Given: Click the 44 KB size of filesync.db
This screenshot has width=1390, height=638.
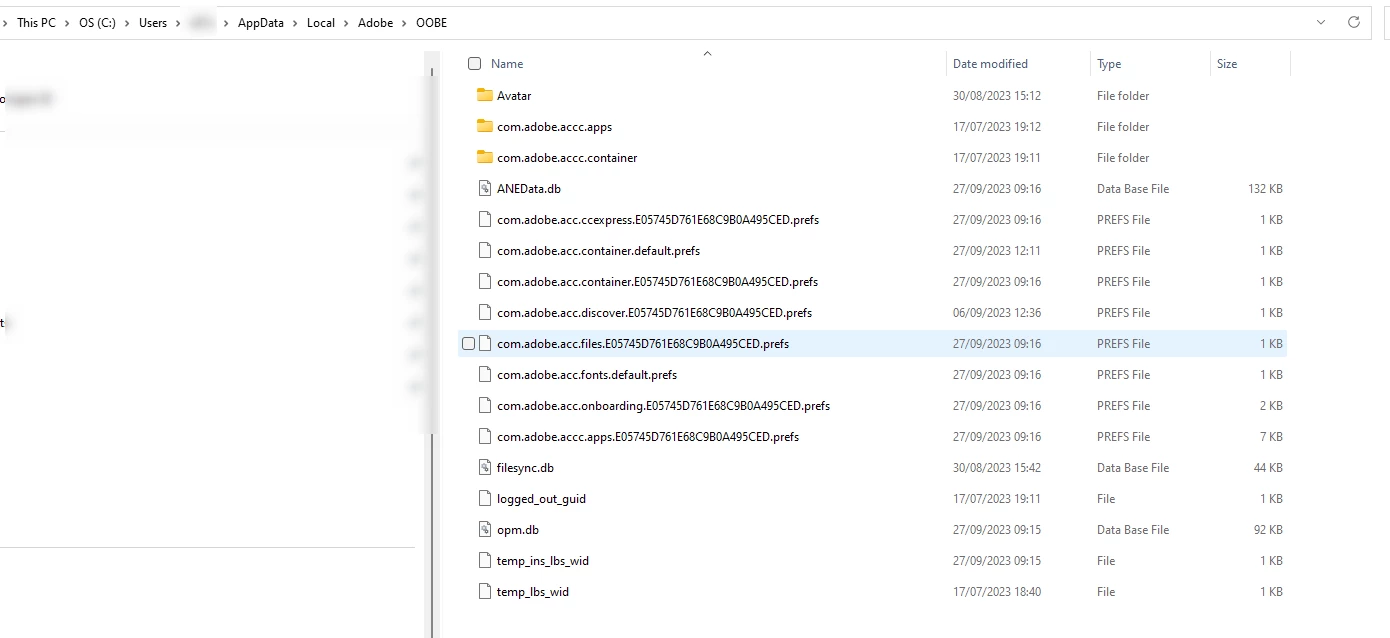Looking at the screenshot, I should coord(1268,468).
